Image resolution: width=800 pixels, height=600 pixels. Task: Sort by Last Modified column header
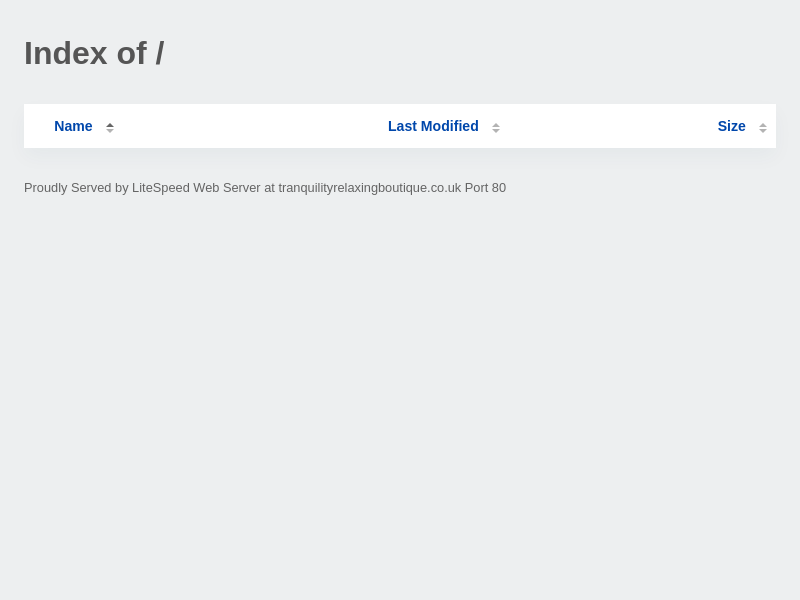tap(433, 126)
